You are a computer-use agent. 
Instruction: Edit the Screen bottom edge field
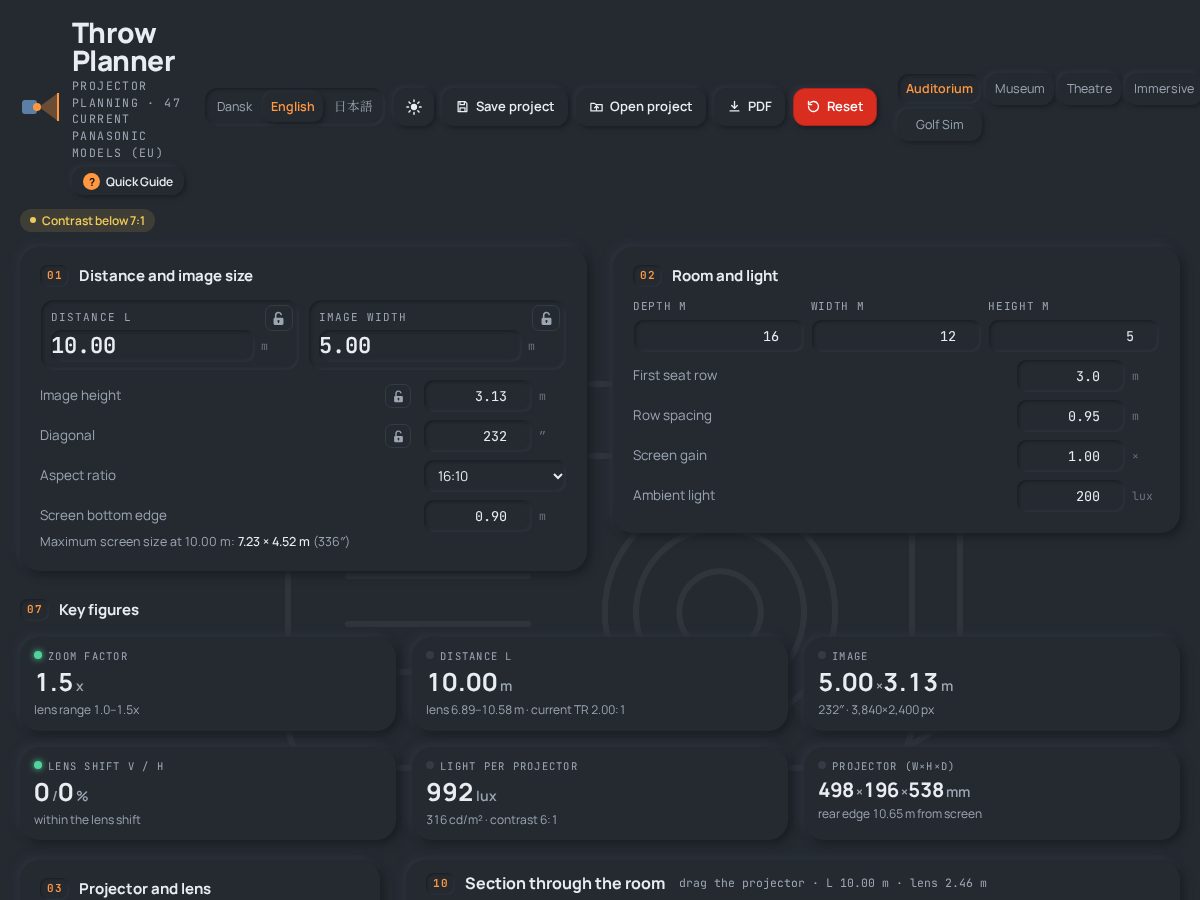point(478,516)
